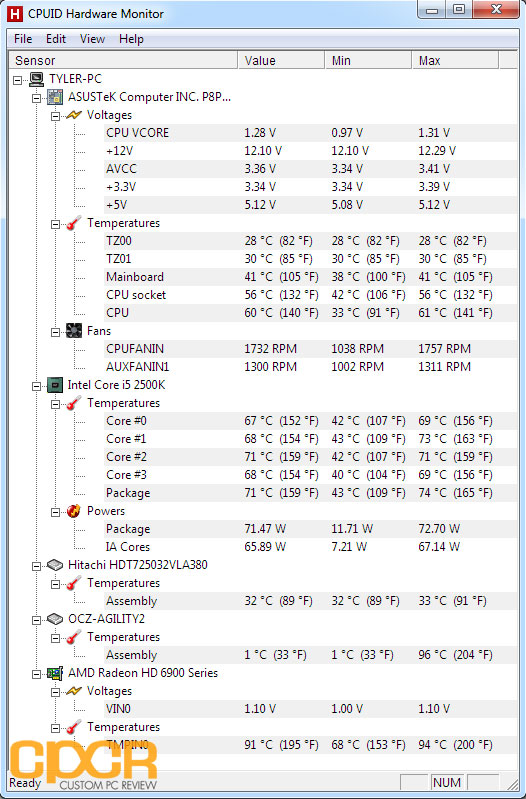526x799 pixels.
Task: Click the Intel Core Temperatures thermometer icon
Action: click(x=74, y=403)
